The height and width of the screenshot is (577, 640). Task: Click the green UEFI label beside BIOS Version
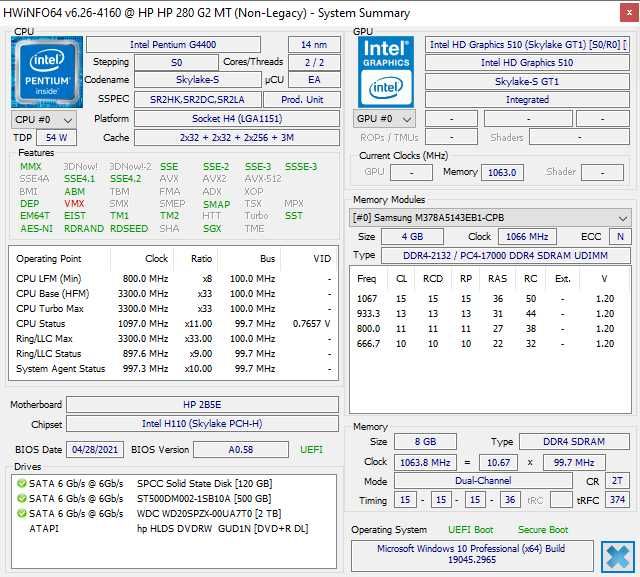(311, 450)
